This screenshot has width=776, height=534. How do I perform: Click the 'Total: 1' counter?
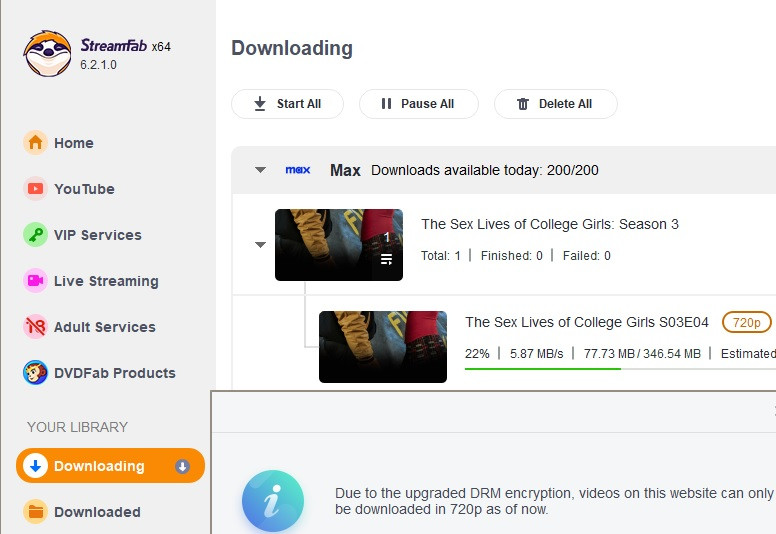coord(441,256)
